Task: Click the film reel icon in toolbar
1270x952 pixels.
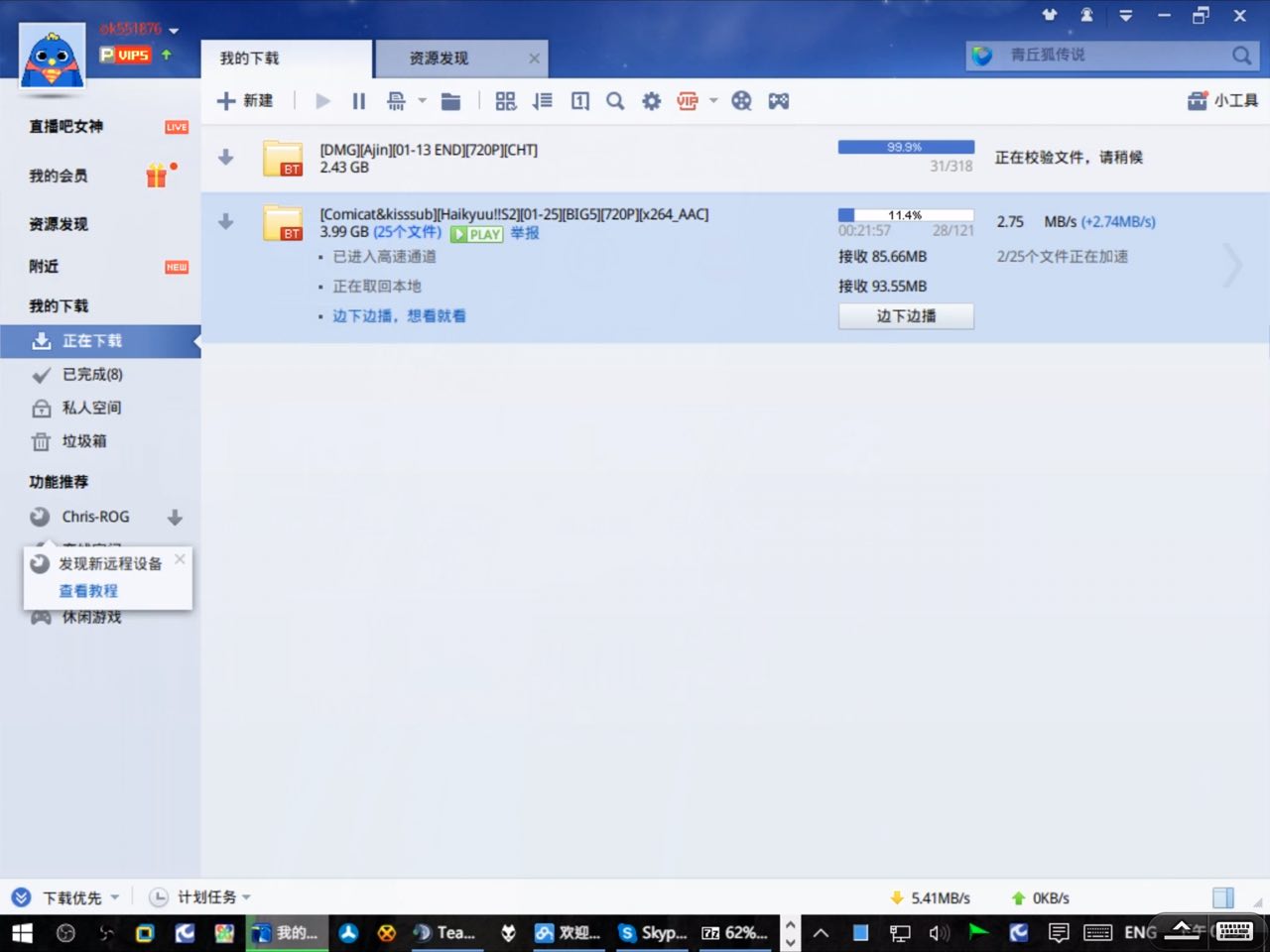Action: pos(741,101)
